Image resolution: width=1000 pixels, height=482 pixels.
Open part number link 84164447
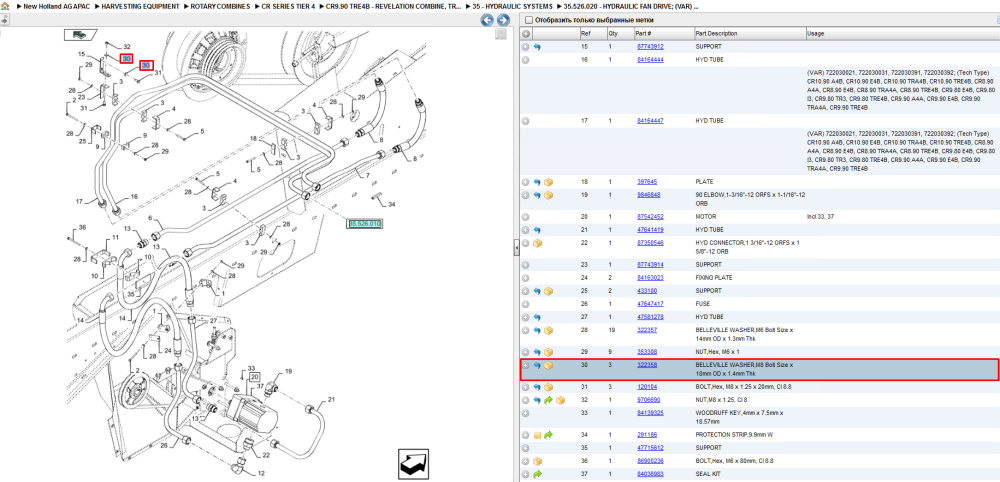(650, 120)
